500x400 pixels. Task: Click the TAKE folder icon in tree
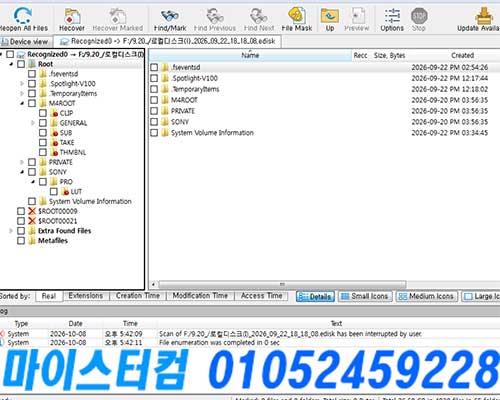coord(54,142)
